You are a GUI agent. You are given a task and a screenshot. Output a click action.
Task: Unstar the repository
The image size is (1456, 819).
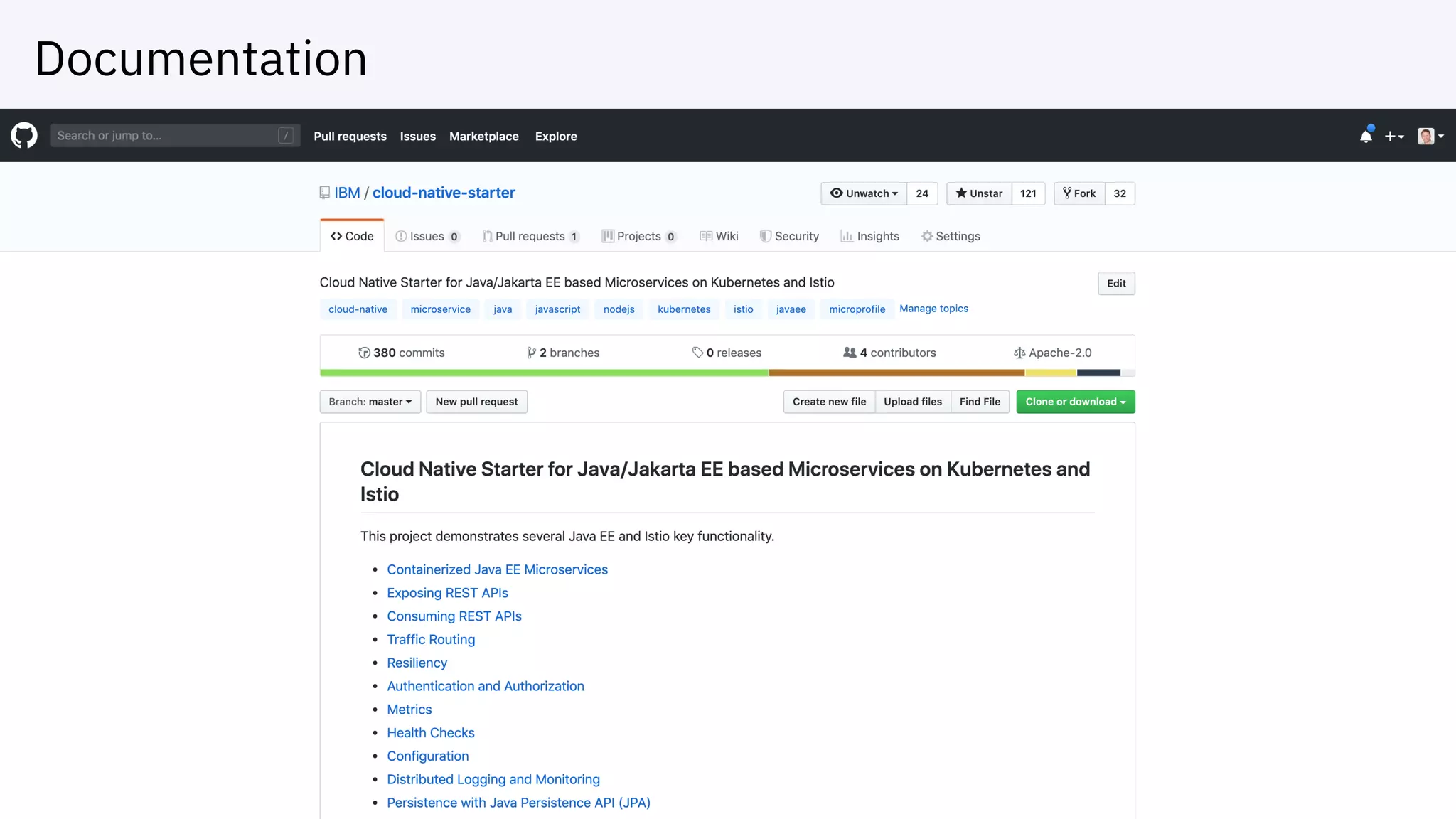[x=979, y=193]
